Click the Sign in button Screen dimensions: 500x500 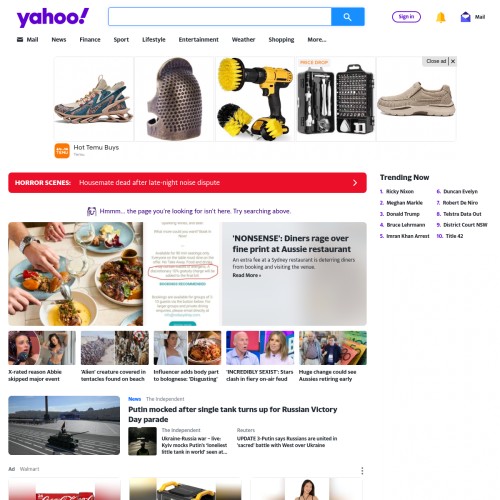(406, 17)
